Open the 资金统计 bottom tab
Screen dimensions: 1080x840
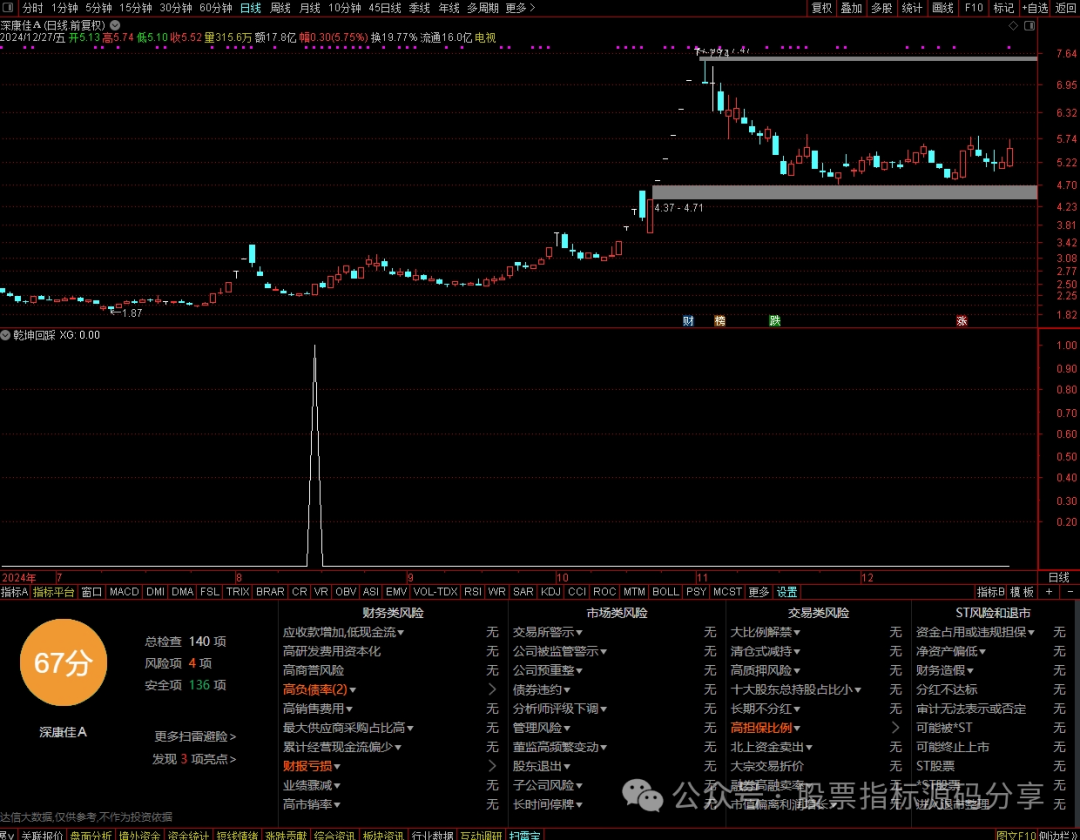point(189,835)
